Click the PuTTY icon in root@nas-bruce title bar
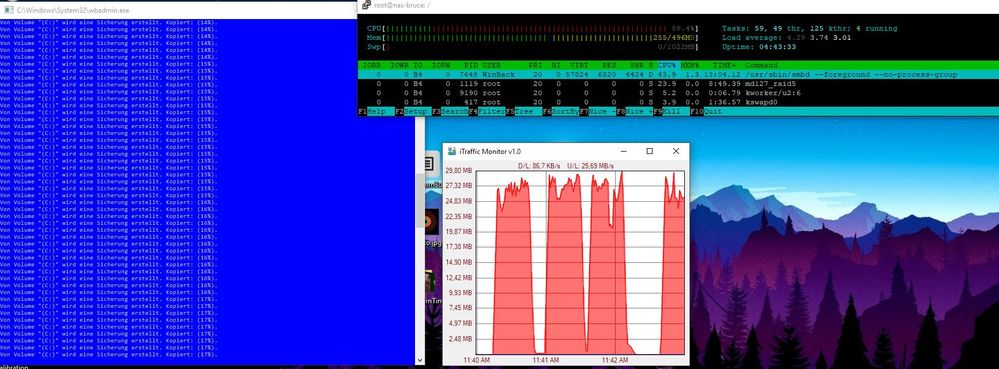 [367, 5]
